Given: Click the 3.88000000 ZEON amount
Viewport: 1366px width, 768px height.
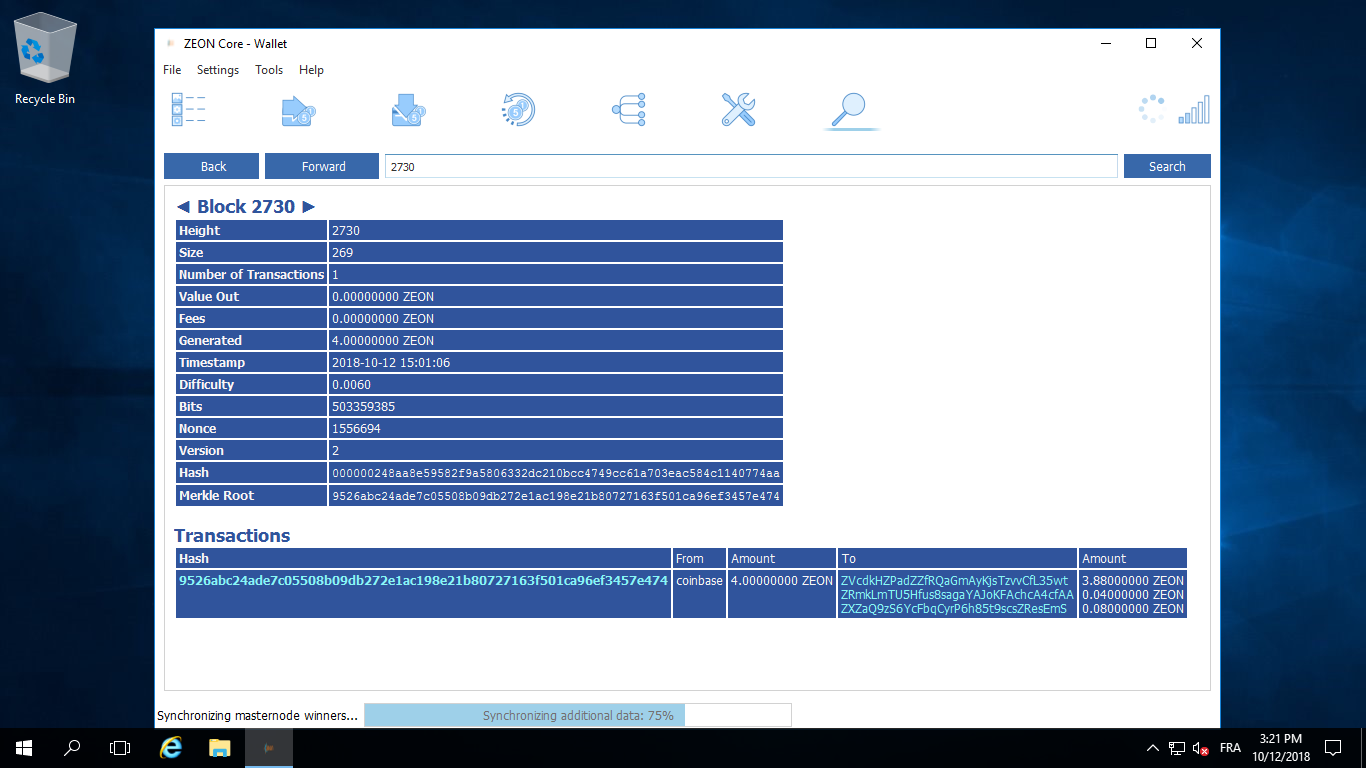Looking at the screenshot, I should click(1133, 580).
